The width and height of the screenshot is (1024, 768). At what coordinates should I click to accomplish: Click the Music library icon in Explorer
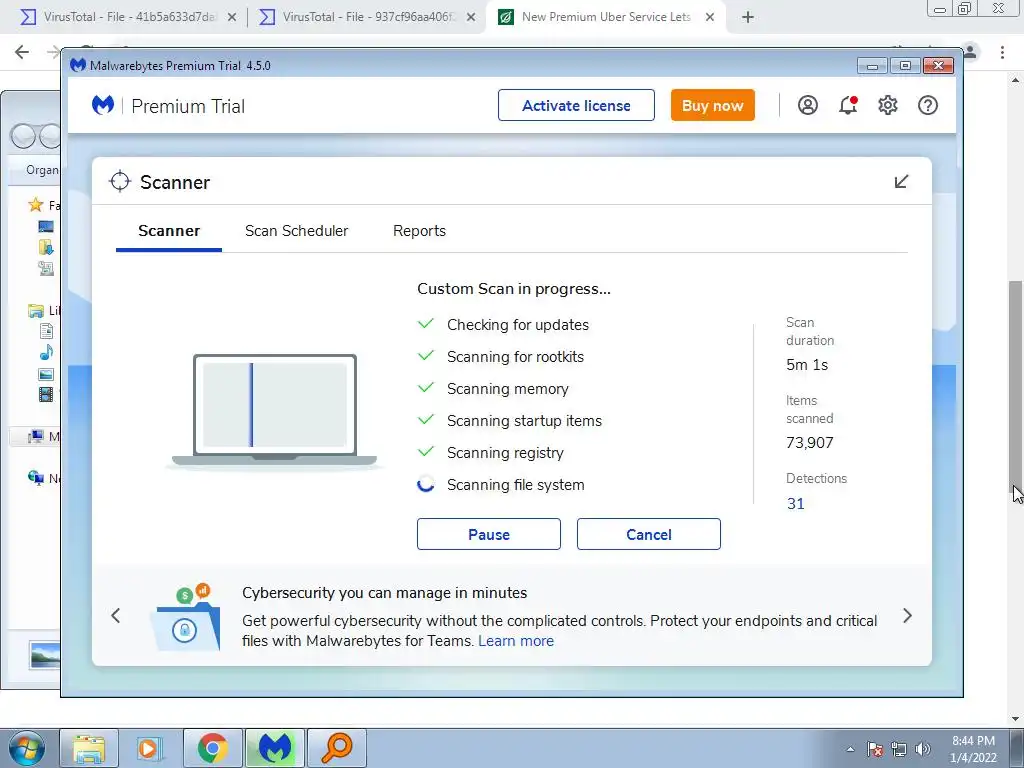pyautogui.click(x=46, y=353)
